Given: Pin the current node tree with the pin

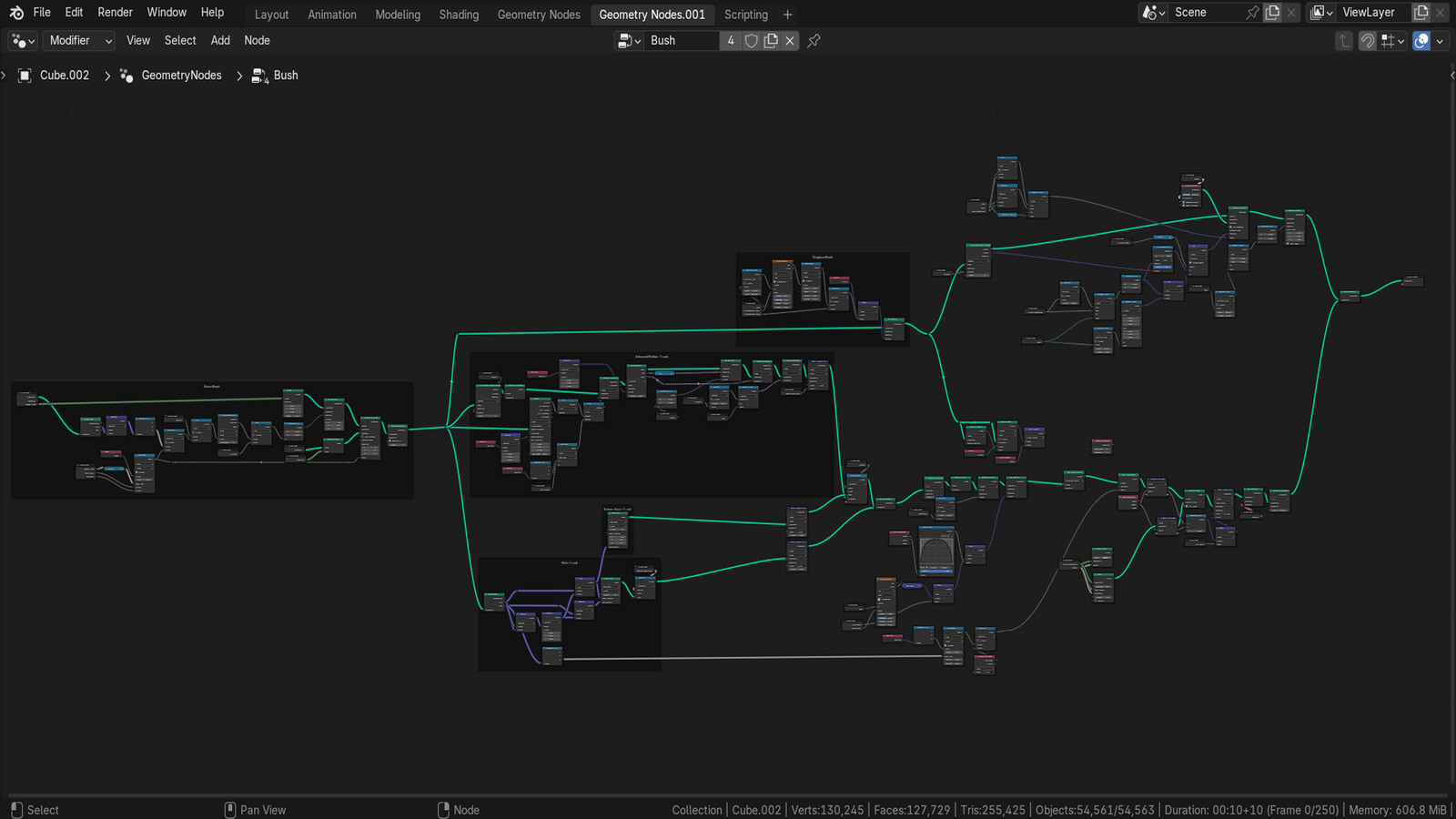Looking at the screenshot, I should (813, 40).
